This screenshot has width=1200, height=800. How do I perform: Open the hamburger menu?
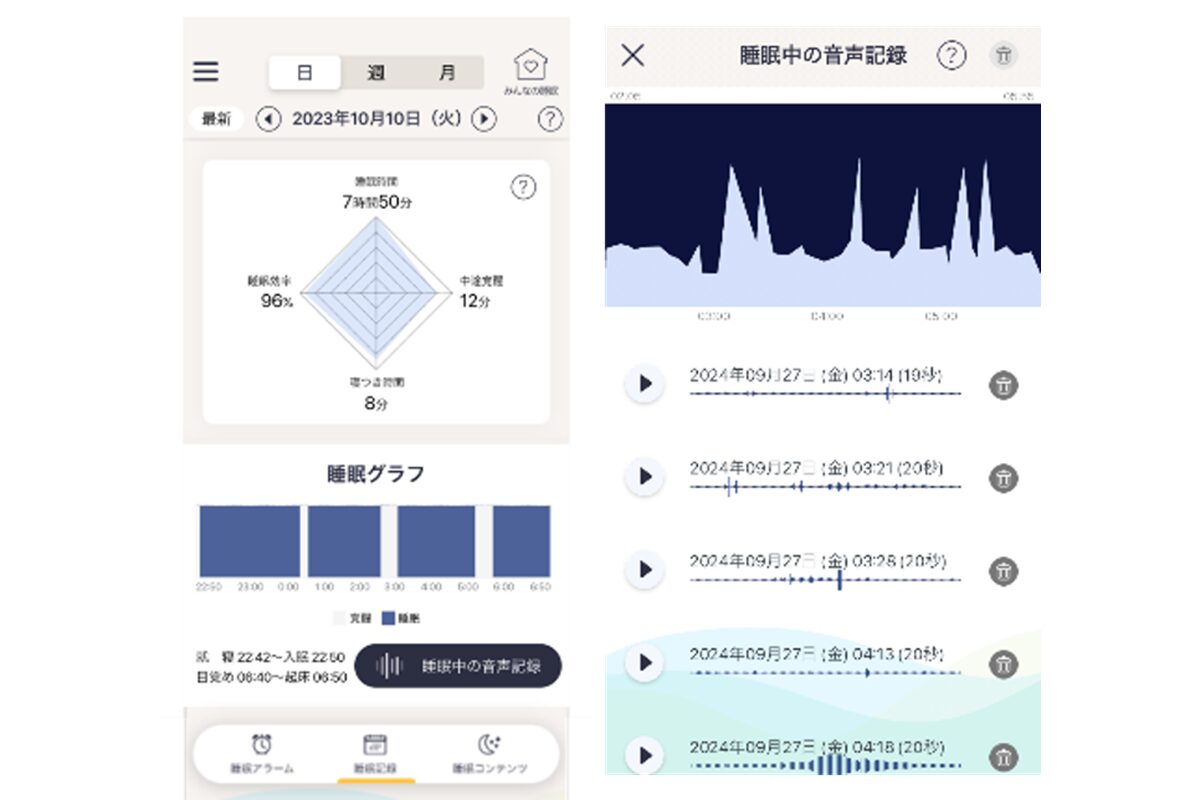(x=206, y=72)
